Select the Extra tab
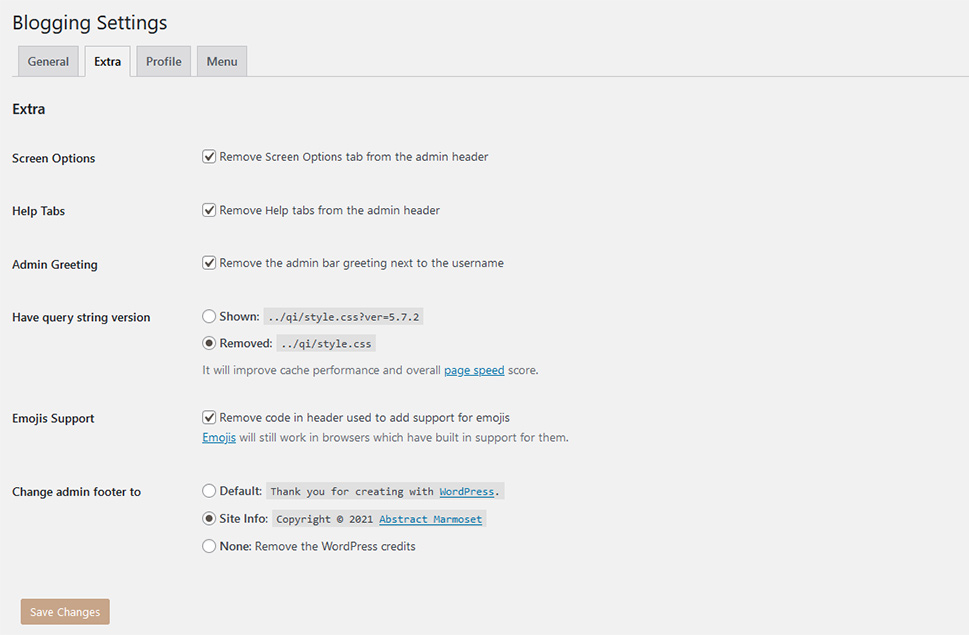Image resolution: width=969 pixels, height=635 pixels. click(108, 61)
